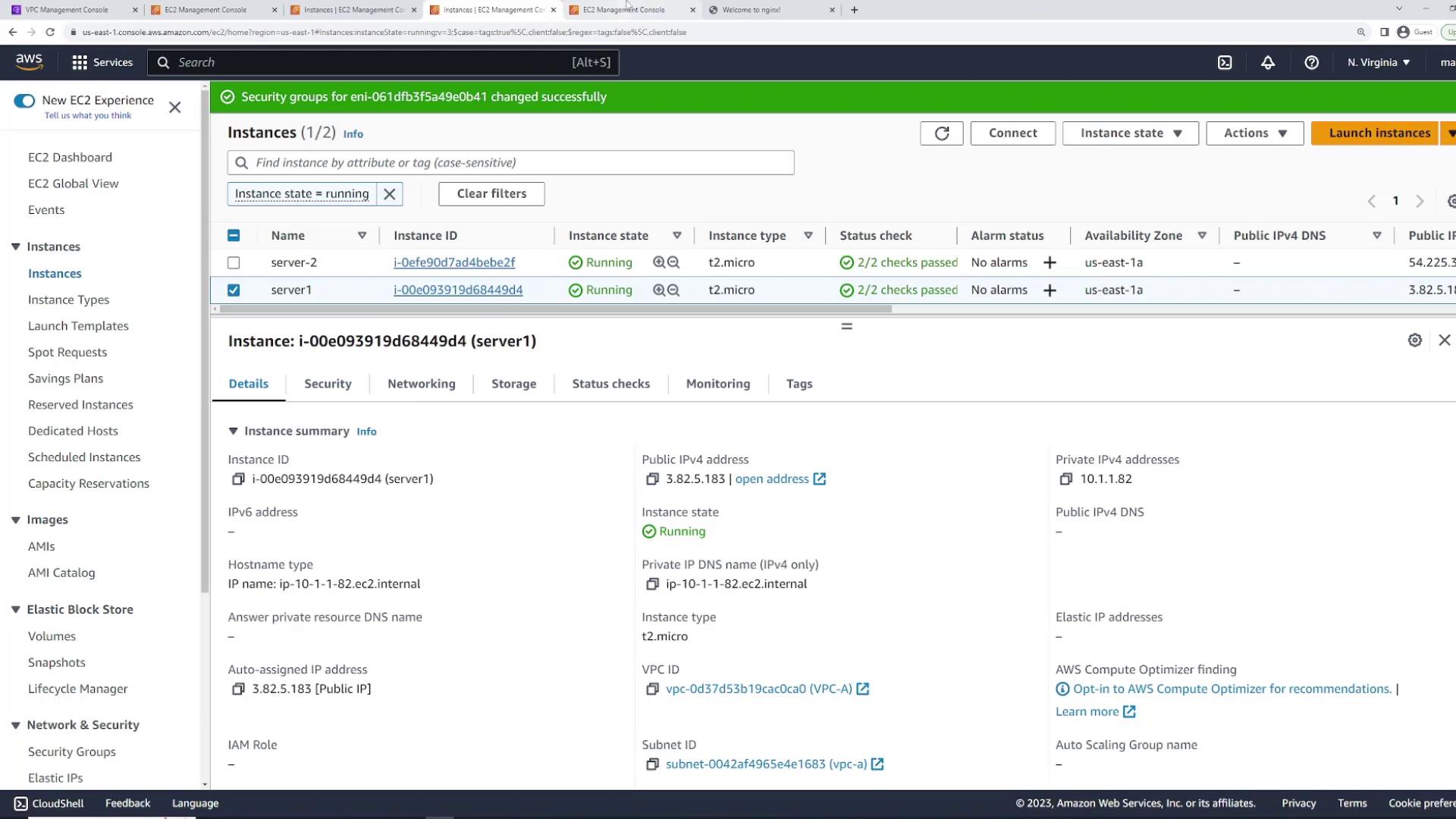Select the server-2 row checkbox
The height and width of the screenshot is (819, 1456).
click(234, 262)
